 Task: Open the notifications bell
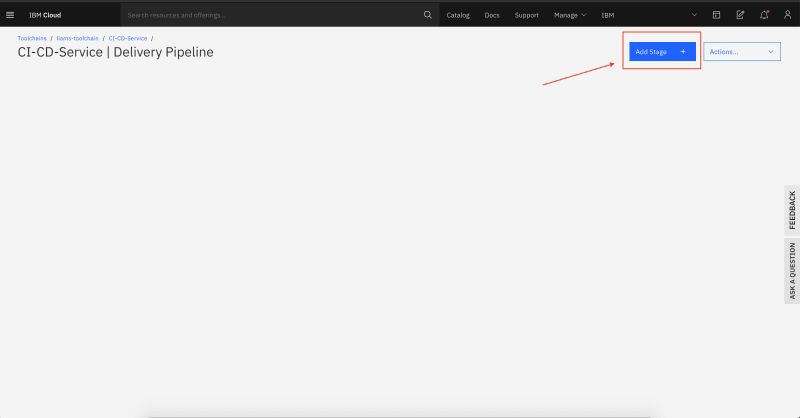click(764, 15)
